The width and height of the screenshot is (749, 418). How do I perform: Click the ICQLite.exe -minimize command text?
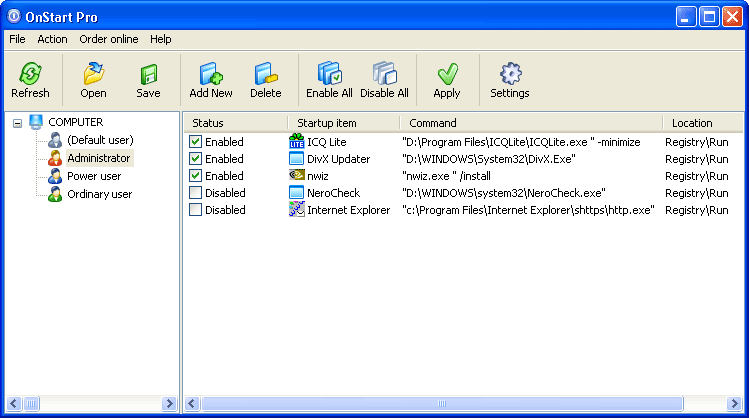(521, 142)
